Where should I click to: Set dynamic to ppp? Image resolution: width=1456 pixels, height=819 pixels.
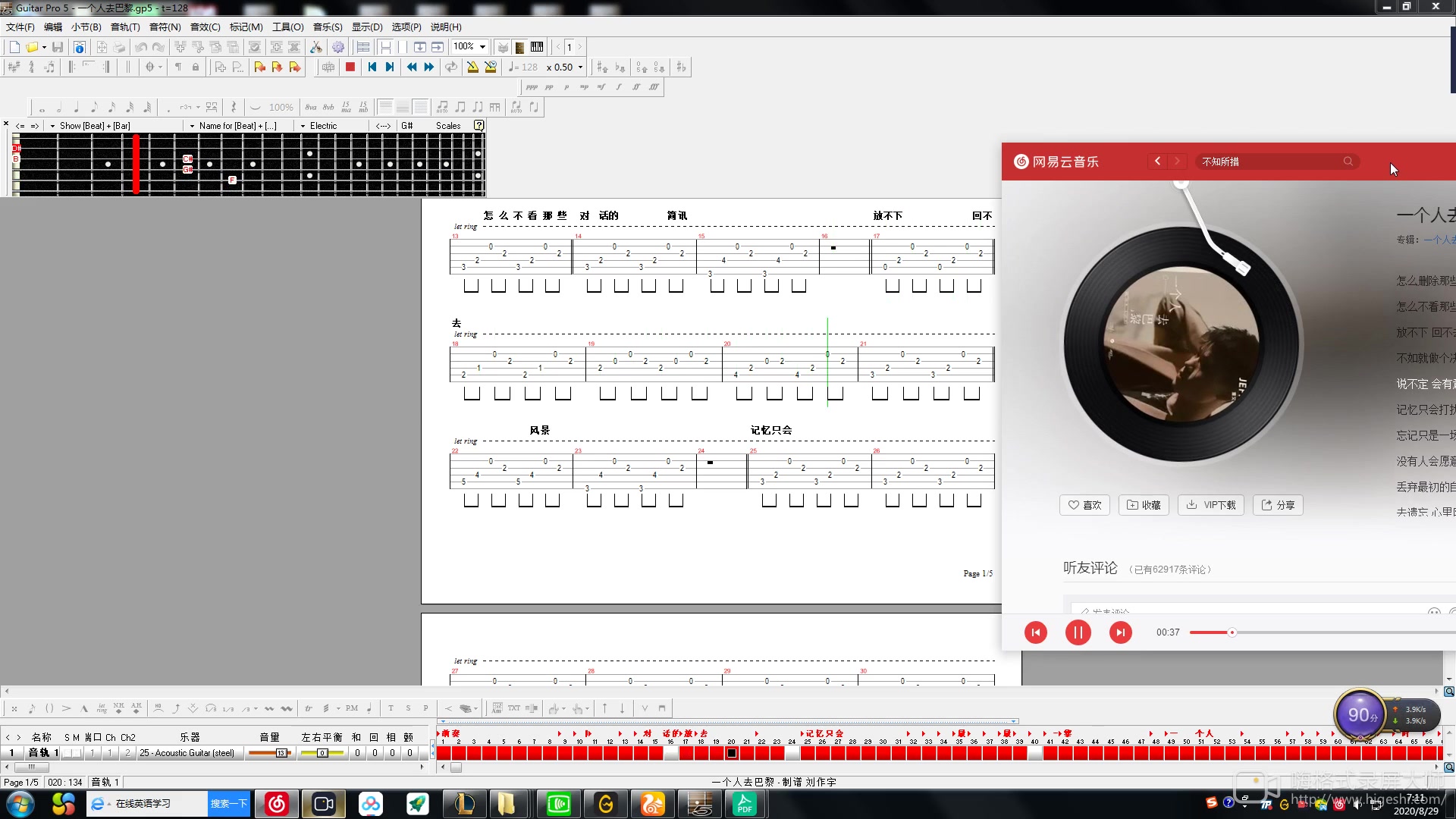(532, 87)
